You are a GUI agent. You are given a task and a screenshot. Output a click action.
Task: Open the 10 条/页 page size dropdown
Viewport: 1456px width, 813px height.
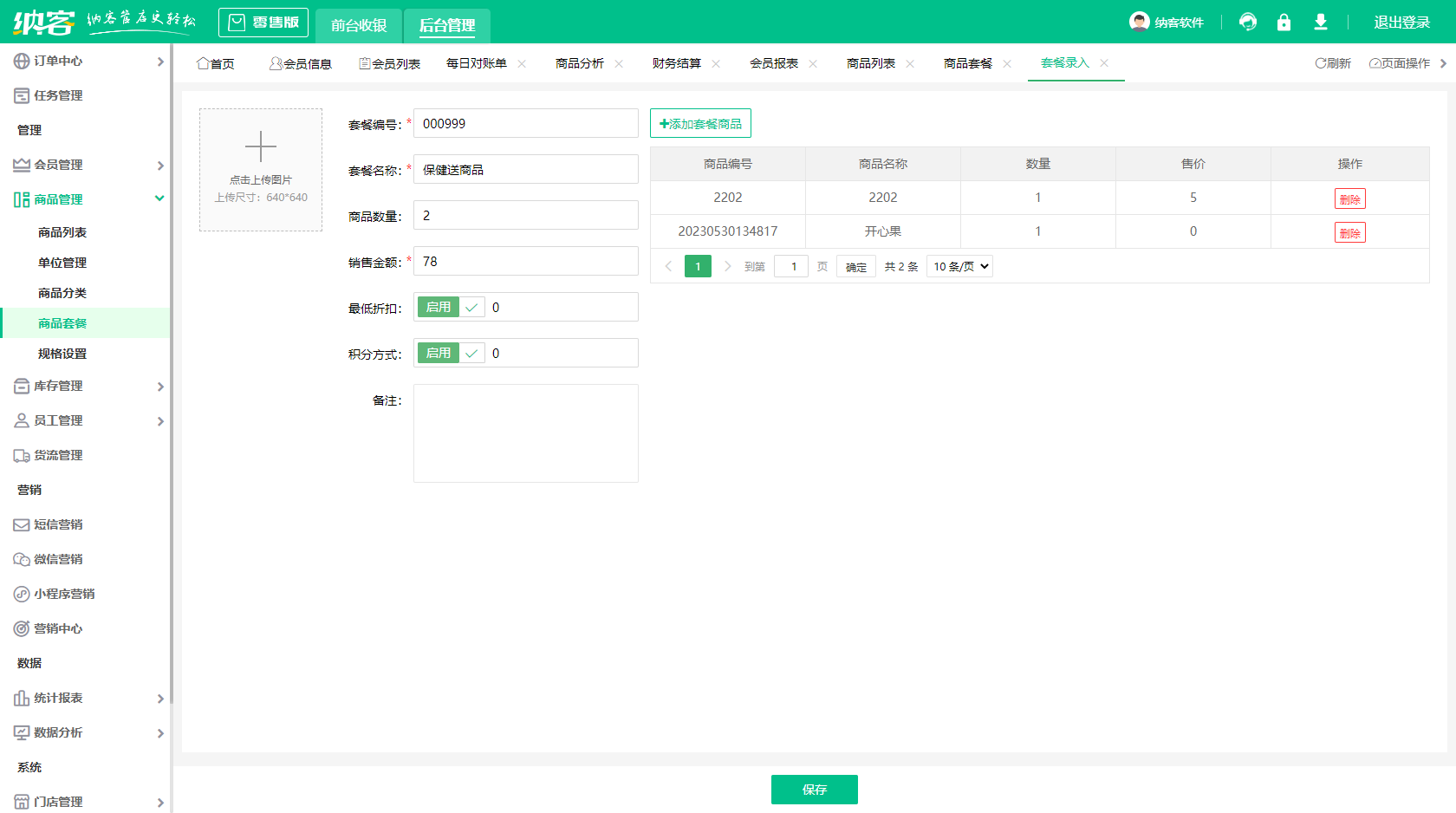(x=959, y=266)
